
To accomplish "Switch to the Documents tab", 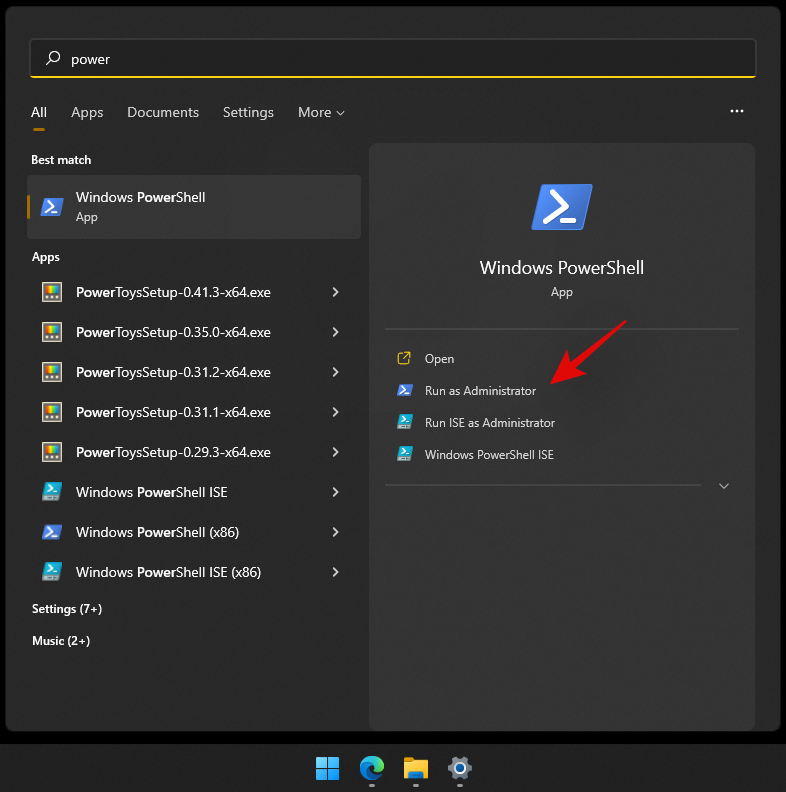I will click(163, 112).
